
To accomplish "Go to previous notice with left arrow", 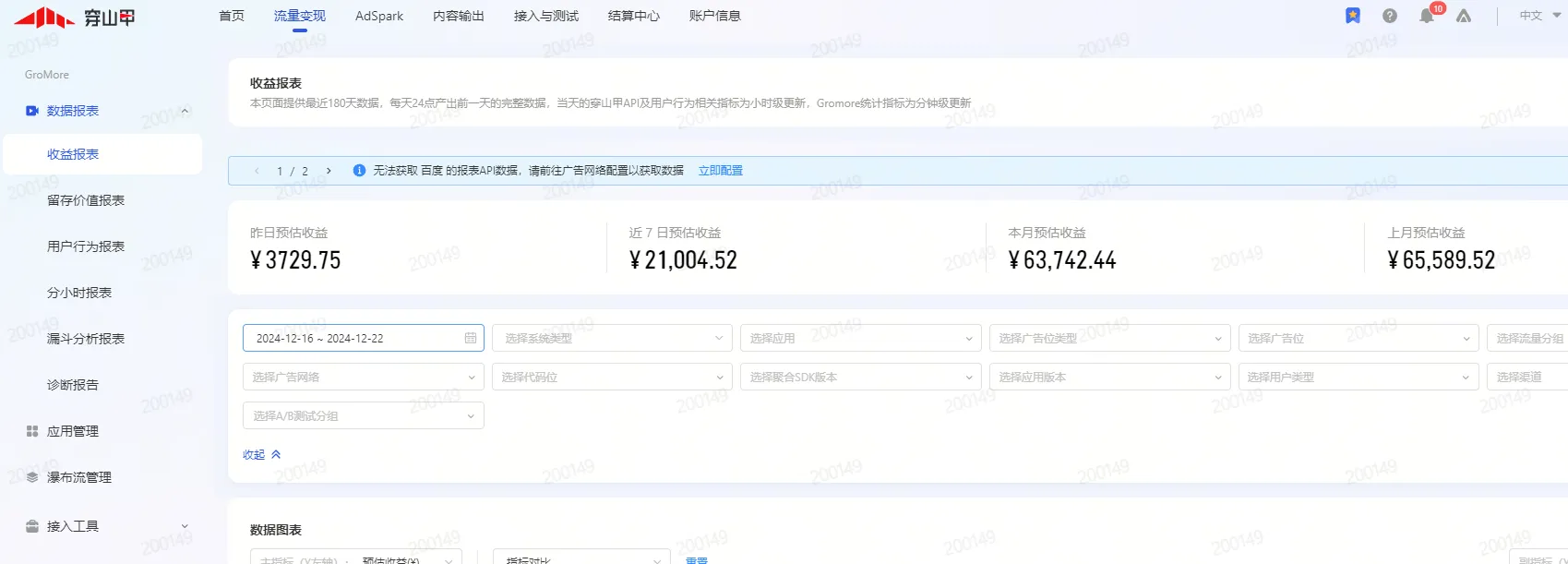I will [x=257, y=171].
